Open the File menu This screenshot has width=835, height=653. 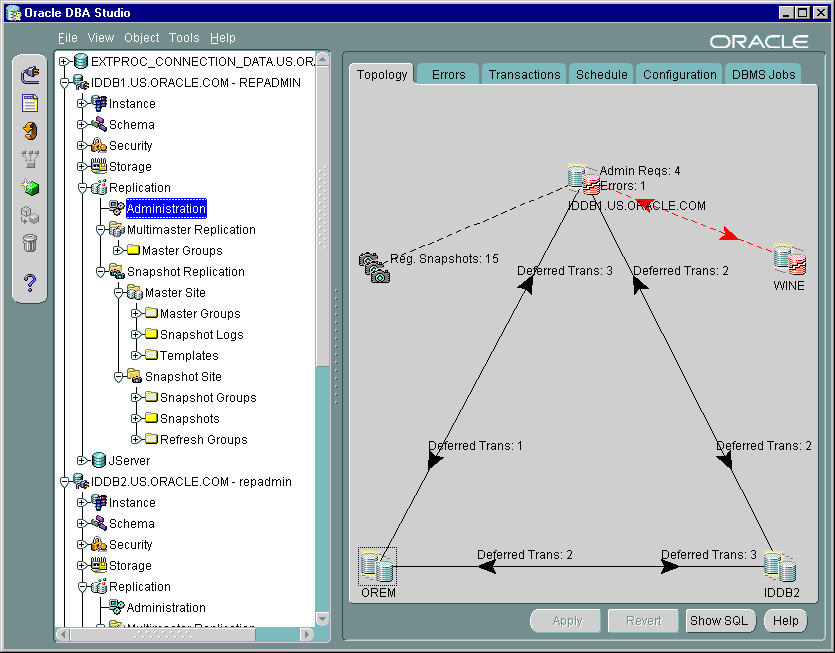click(x=68, y=38)
